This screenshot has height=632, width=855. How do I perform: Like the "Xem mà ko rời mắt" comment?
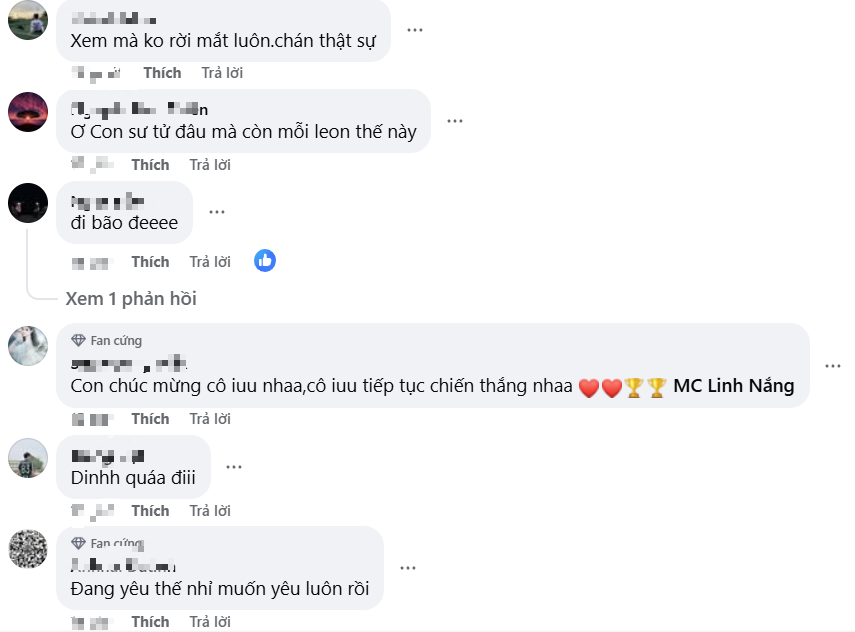[x=162, y=73]
